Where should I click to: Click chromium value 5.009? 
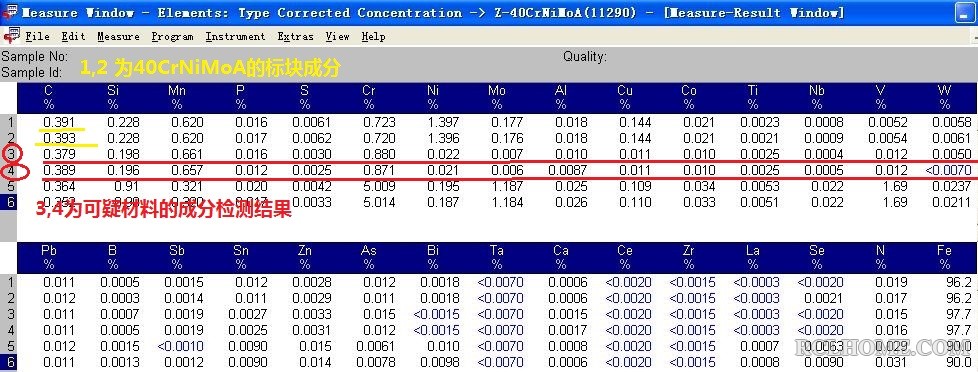(x=379, y=186)
